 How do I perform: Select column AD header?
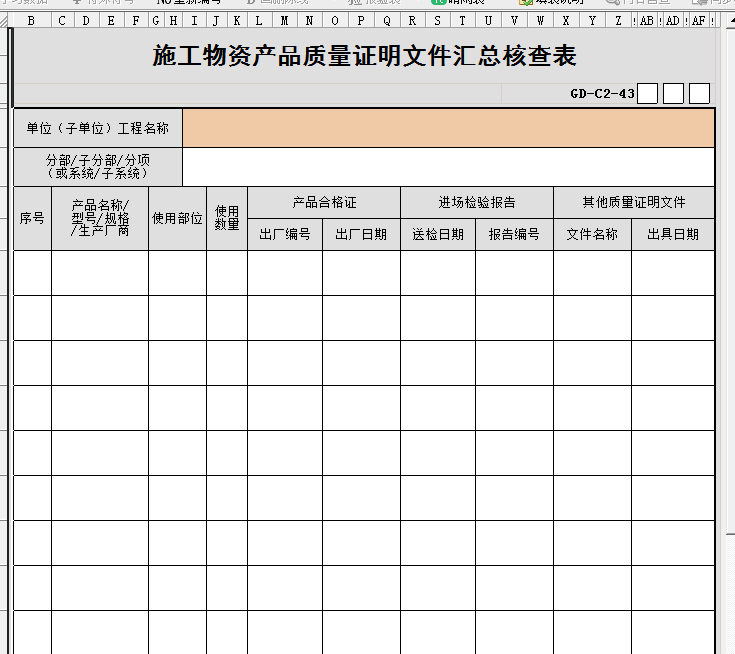[x=673, y=20]
